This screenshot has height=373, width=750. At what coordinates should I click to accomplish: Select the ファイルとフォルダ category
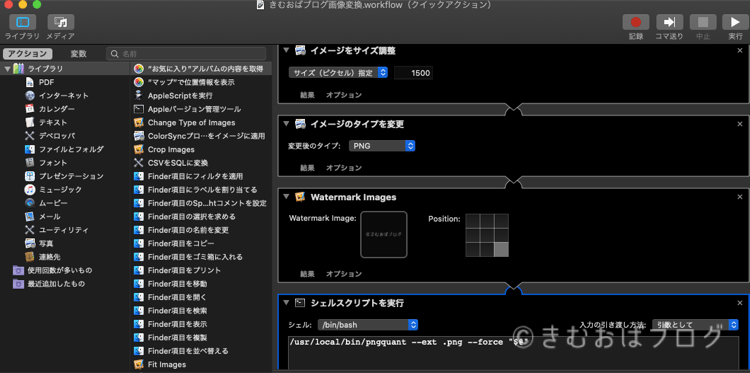pos(71,149)
